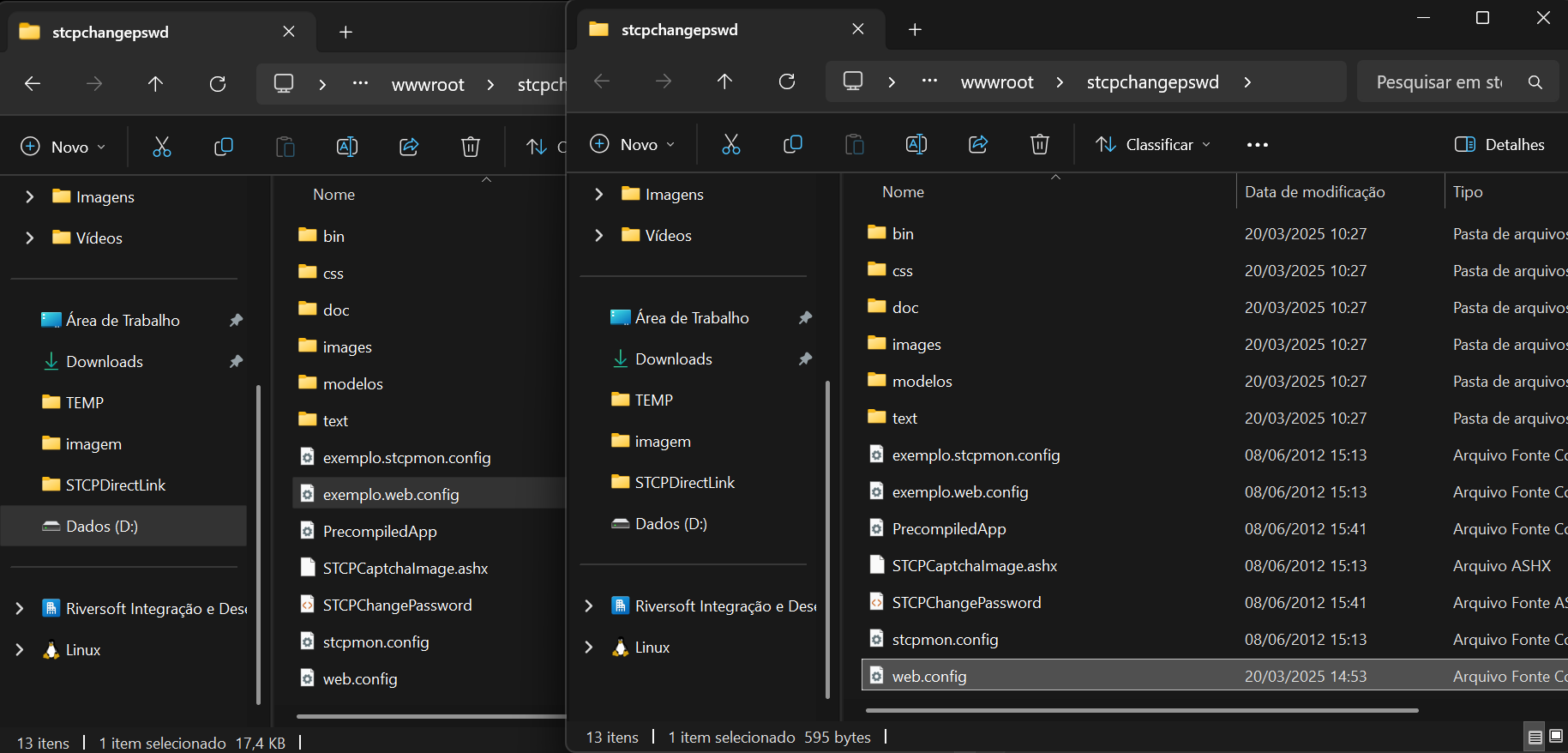Viewport: 1568px width, 753px height.
Task: Click Paste icon in right window toolbar
Action: pos(855,145)
